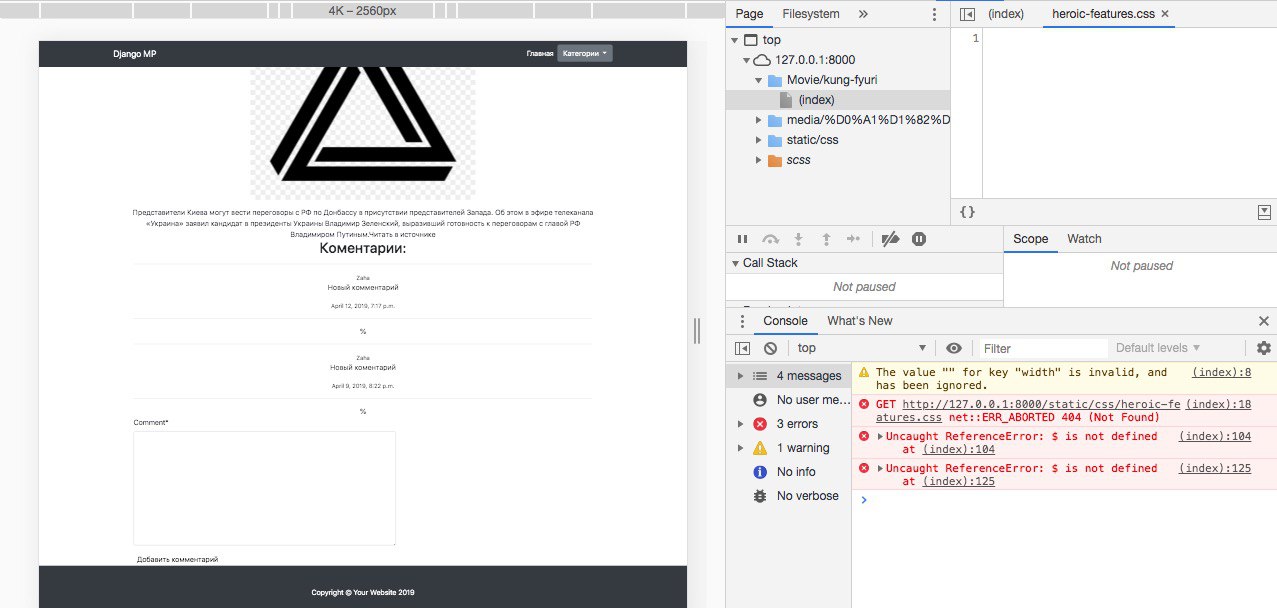Close the heroic-features.css tab
The width and height of the screenshot is (1277, 608).
(x=1165, y=14)
